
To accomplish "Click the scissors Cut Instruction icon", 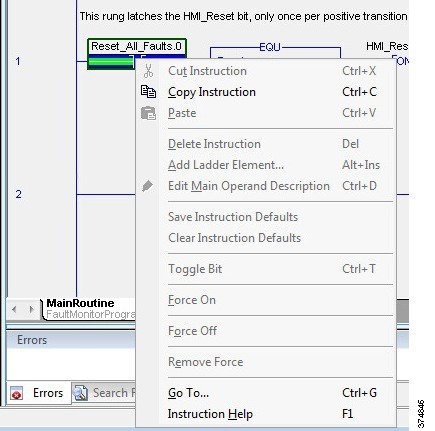I will pyautogui.click(x=148, y=71).
